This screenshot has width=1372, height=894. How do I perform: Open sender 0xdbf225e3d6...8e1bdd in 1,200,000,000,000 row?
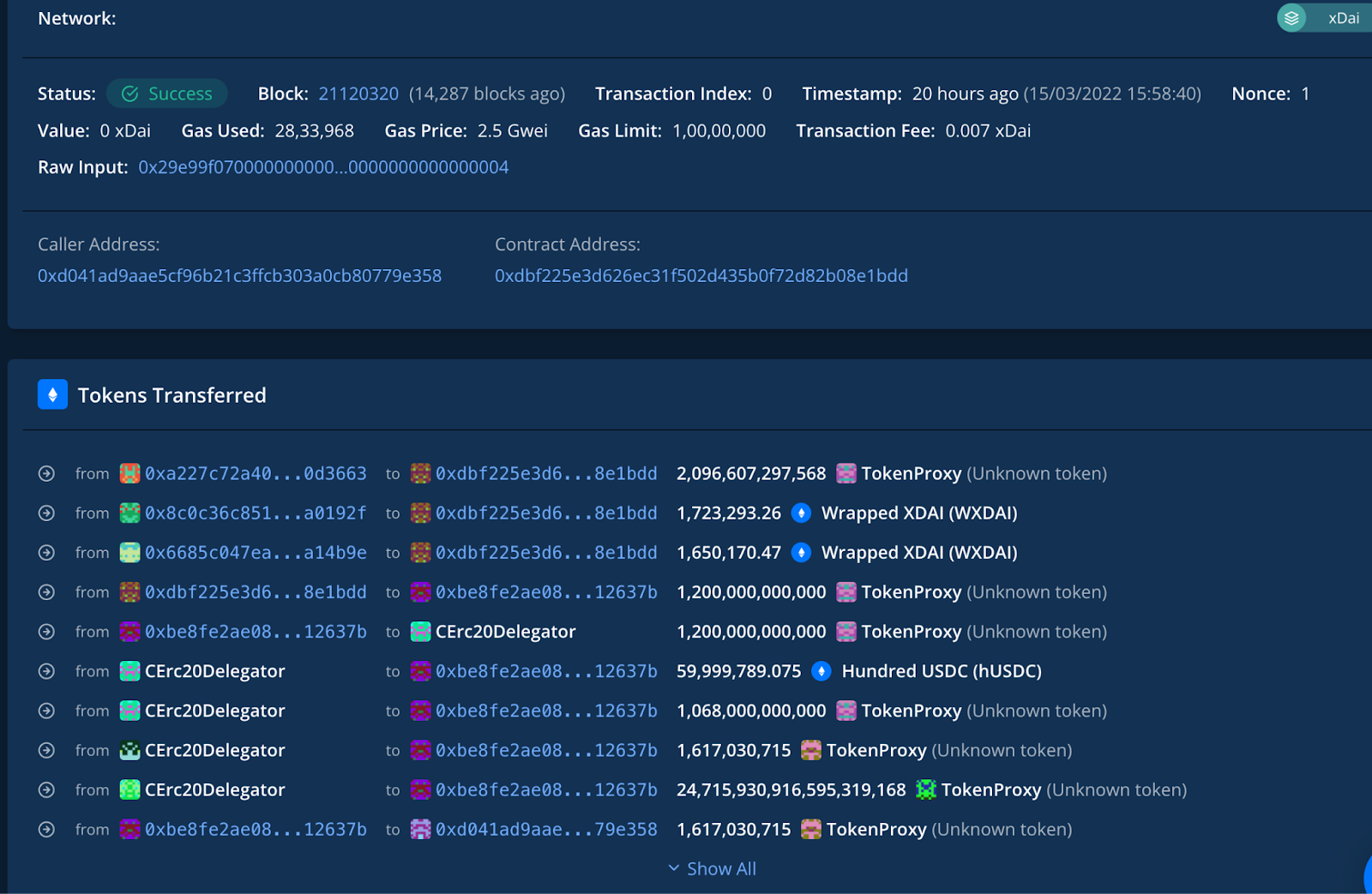pyautogui.click(x=256, y=591)
